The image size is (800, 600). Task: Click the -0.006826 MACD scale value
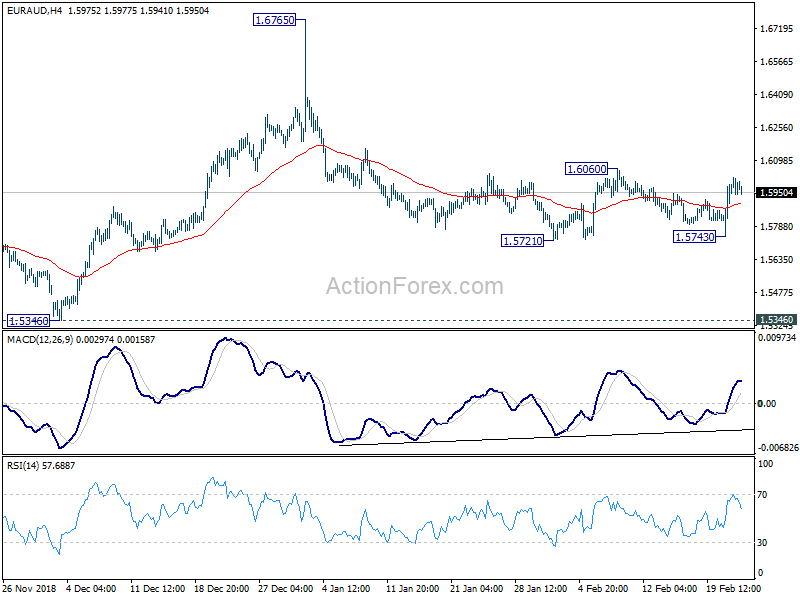tap(777, 447)
